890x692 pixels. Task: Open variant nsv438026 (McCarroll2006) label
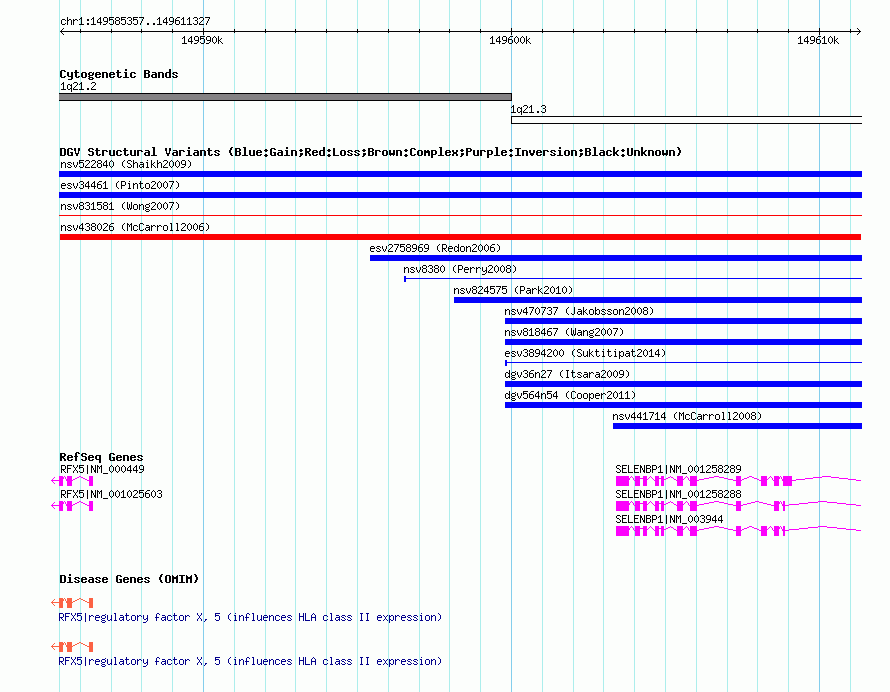click(135, 227)
